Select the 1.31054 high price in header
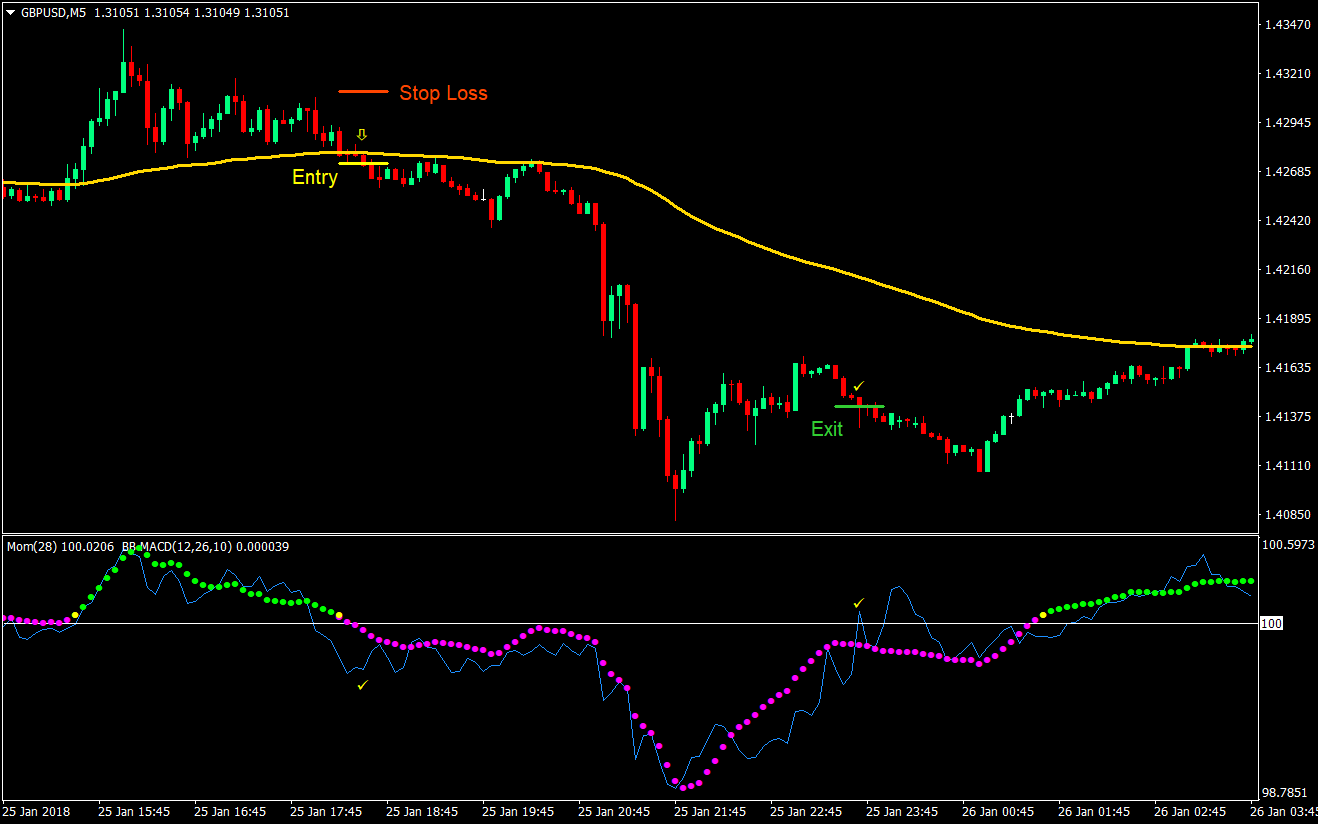 pyautogui.click(x=169, y=13)
